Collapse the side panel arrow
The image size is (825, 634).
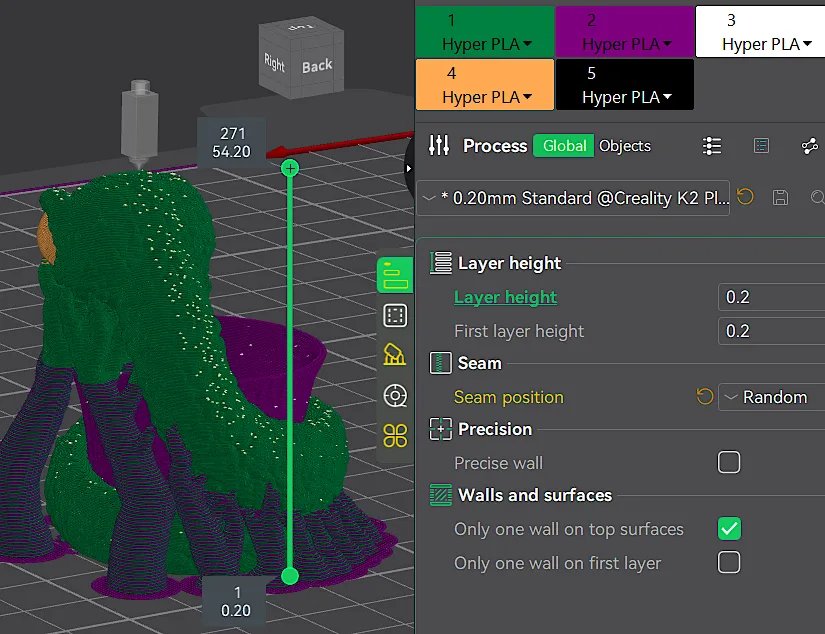pyautogui.click(x=409, y=169)
